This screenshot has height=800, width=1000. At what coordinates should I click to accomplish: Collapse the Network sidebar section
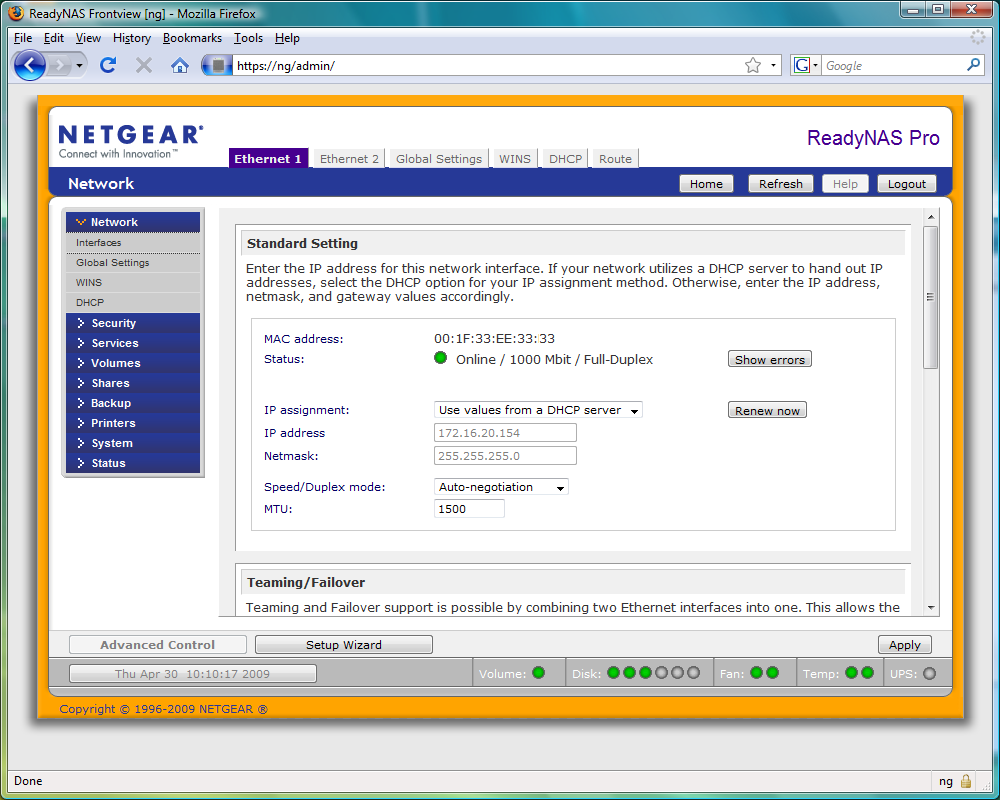coord(133,222)
